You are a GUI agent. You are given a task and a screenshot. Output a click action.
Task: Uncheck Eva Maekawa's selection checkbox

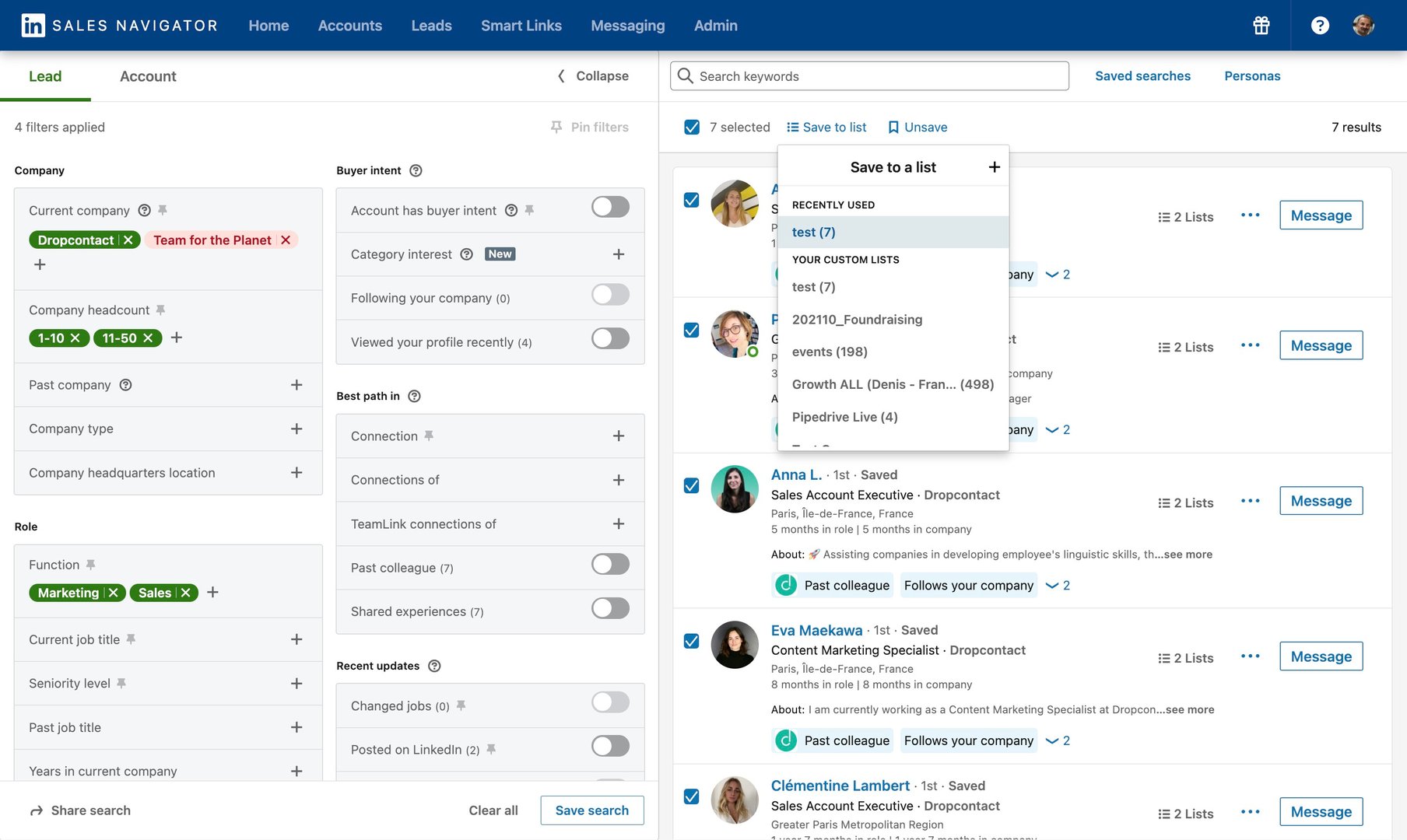[691, 641]
